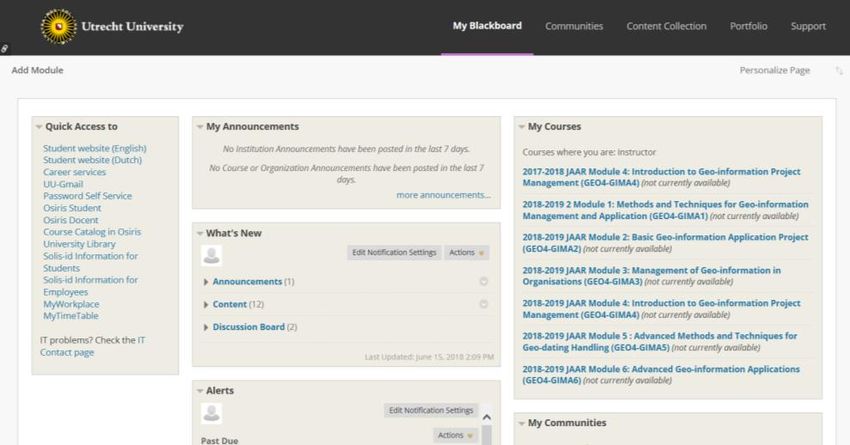Open Student website (Dutch) link

[92, 160]
